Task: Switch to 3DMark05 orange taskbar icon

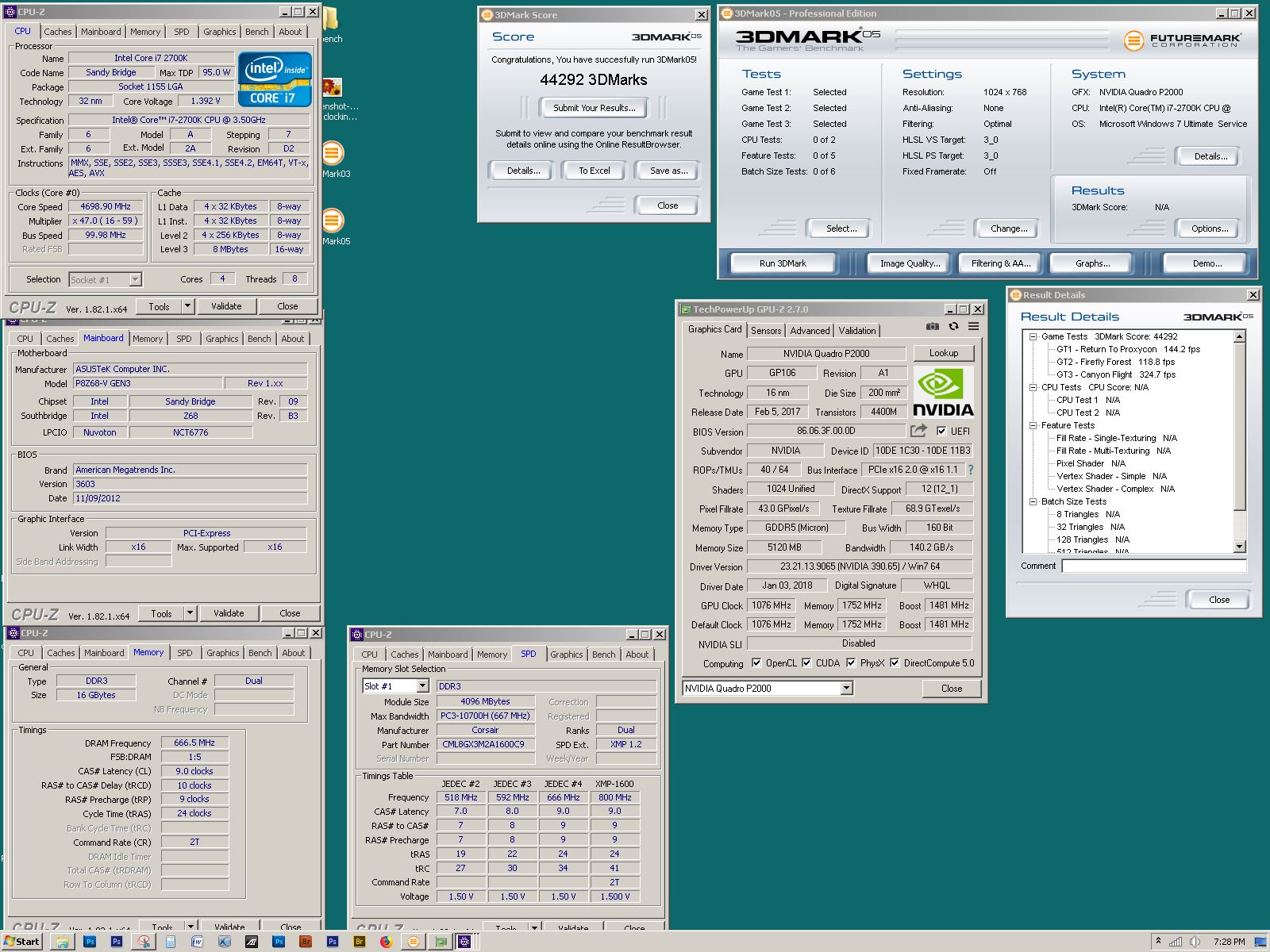Action: (x=413, y=942)
